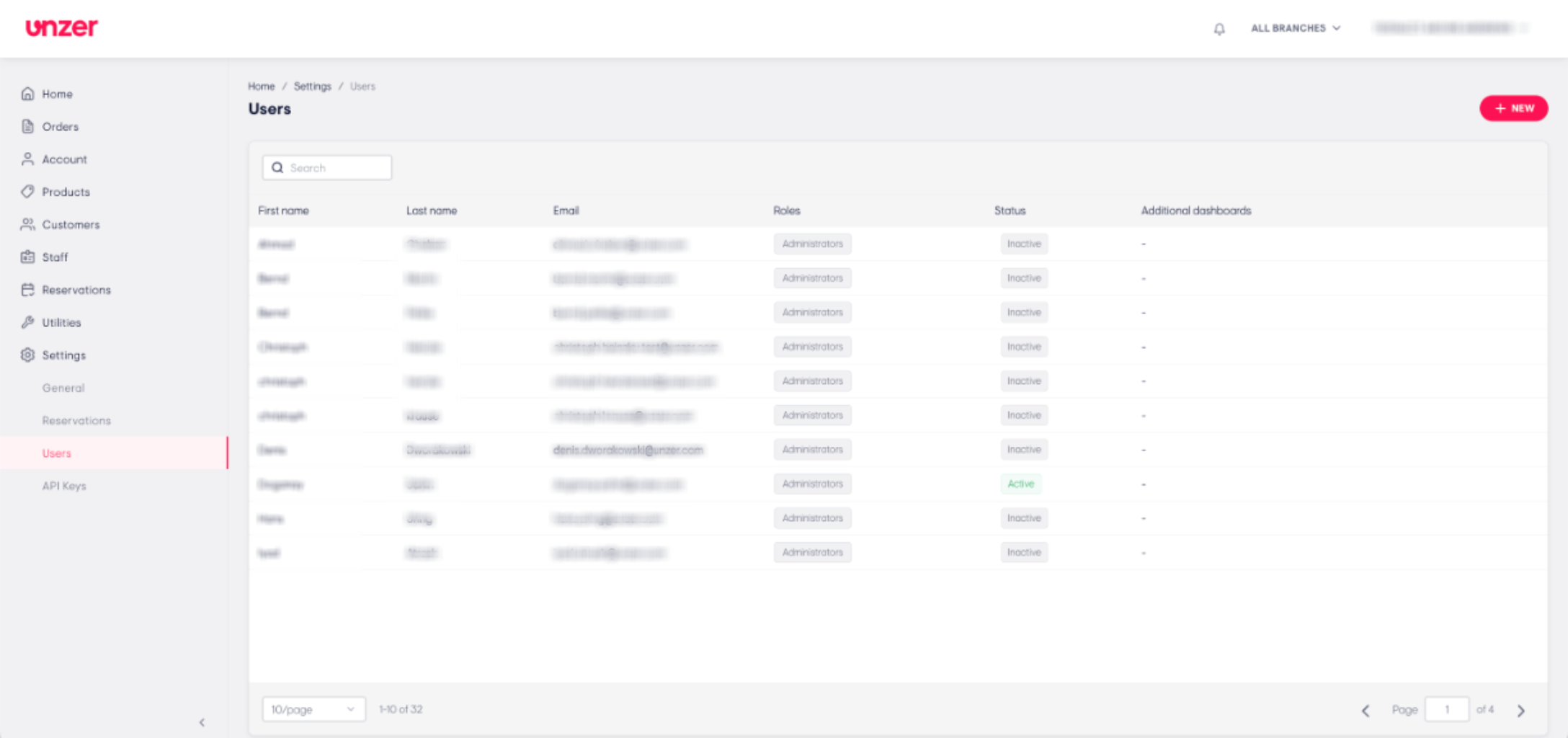Collapse the sidebar with the arrow
Viewport: 1568px width, 738px height.
pos(202,722)
